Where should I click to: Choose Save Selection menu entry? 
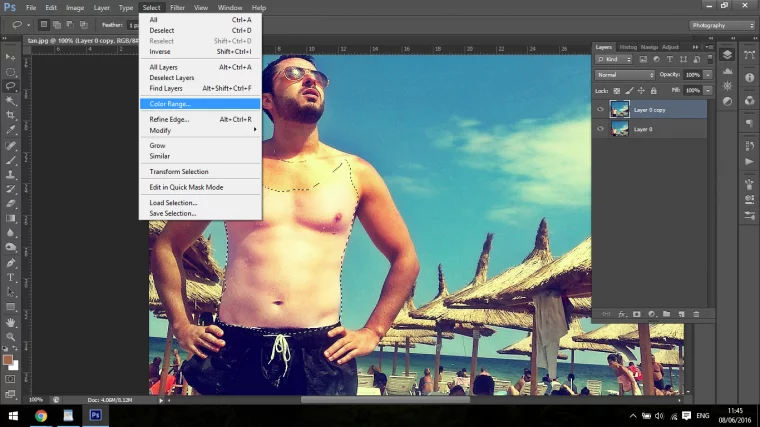[x=200, y=213]
